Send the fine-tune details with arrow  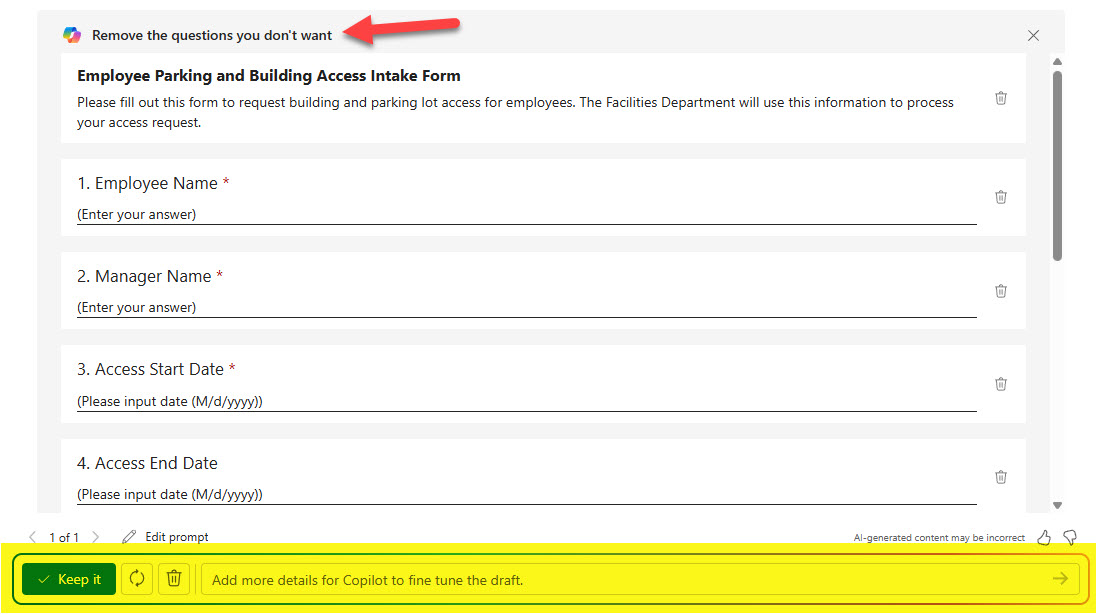[x=1060, y=579]
